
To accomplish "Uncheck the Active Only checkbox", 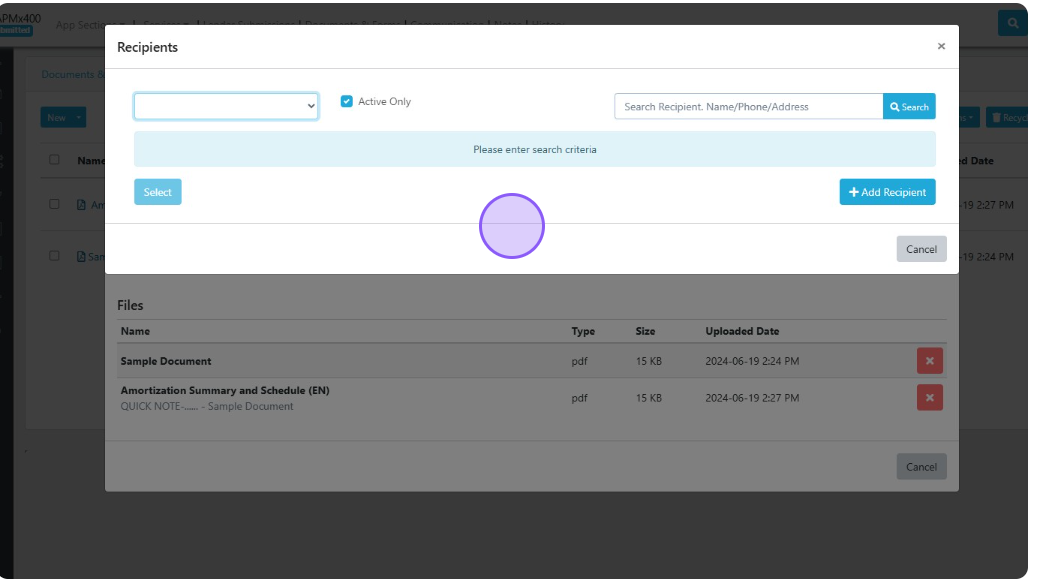I will pos(347,101).
